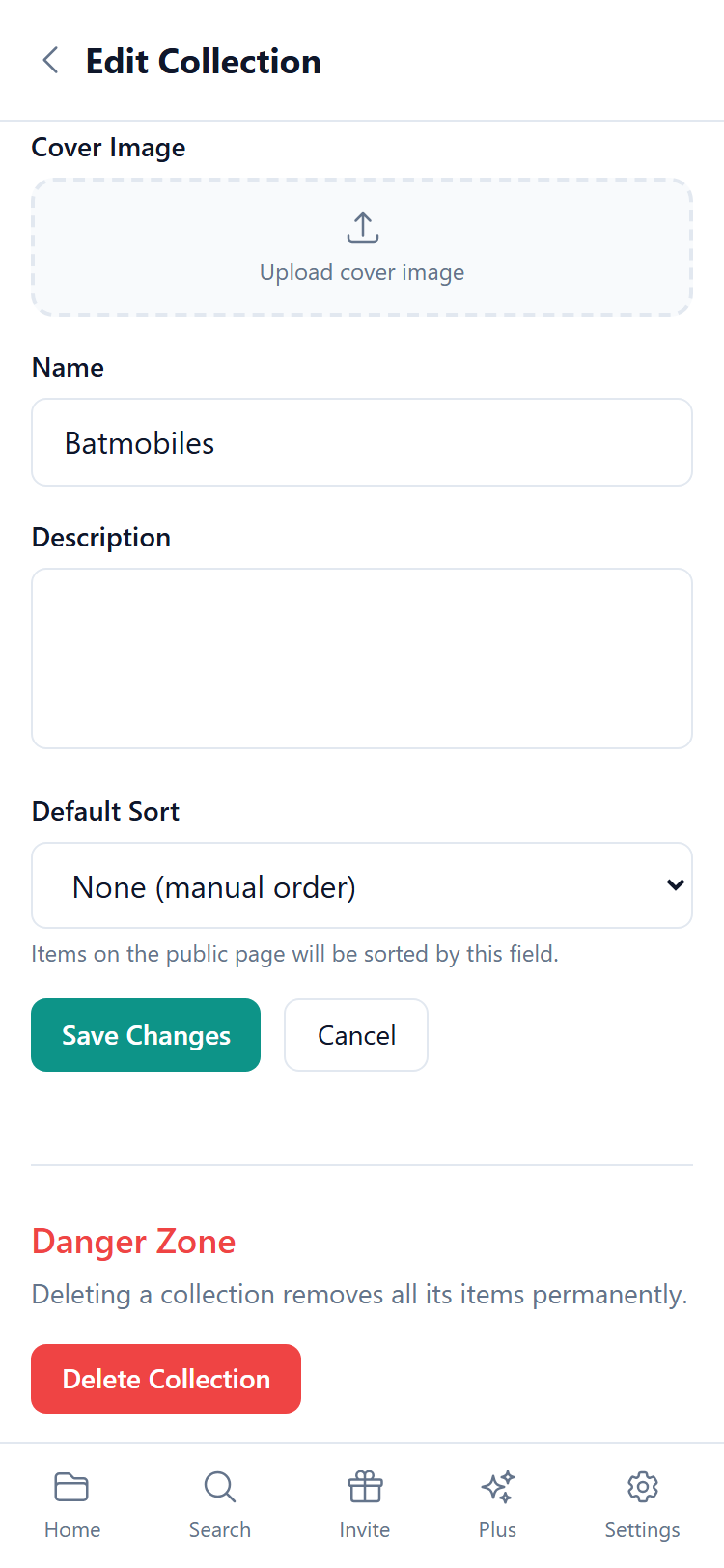Tap the magnifying glass Search icon
The image size is (724, 1568).
(219, 1487)
